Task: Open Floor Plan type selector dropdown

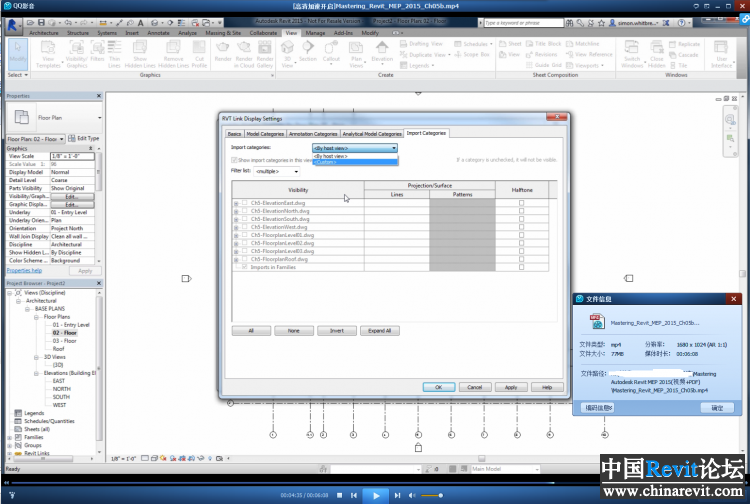Action: click(99, 118)
